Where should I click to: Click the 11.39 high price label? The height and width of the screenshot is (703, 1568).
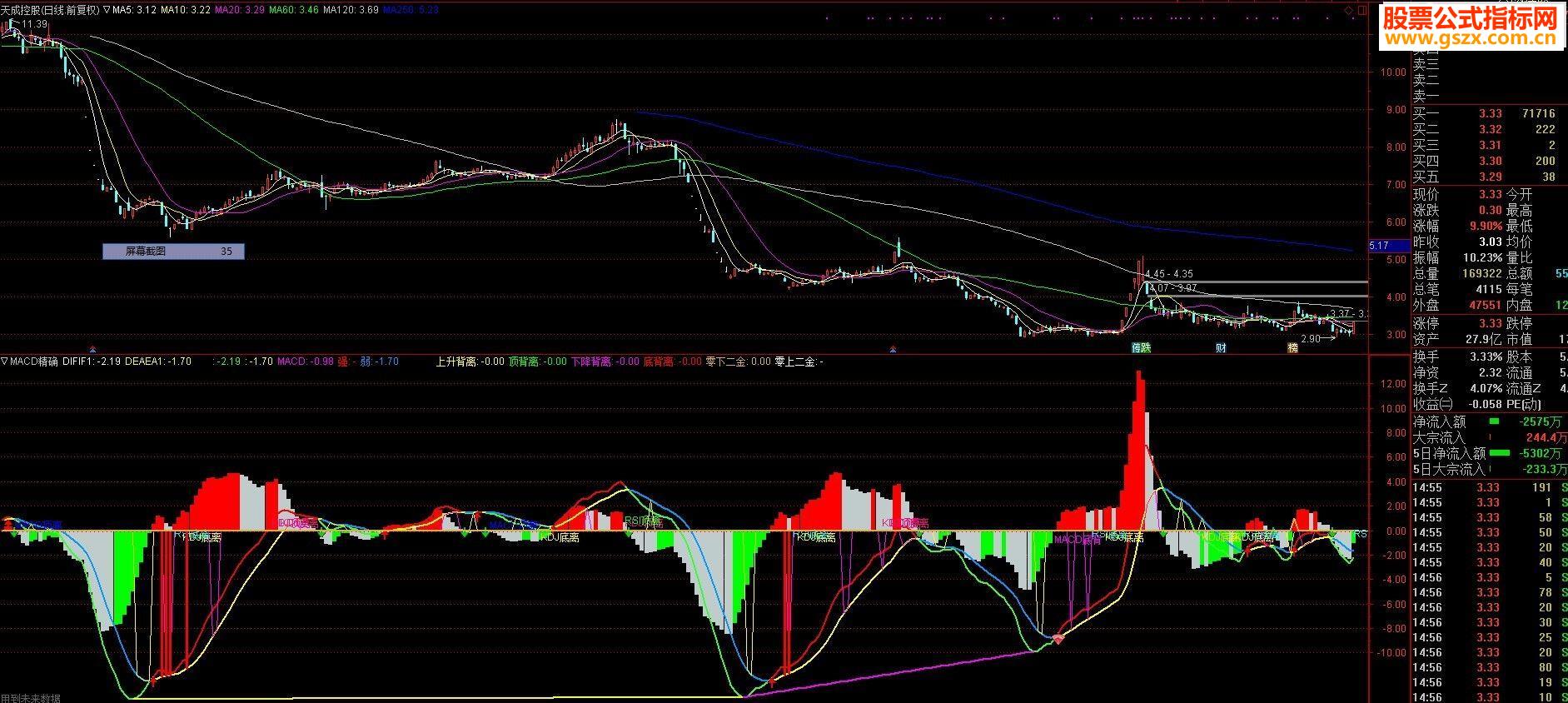click(x=35, y=24)
